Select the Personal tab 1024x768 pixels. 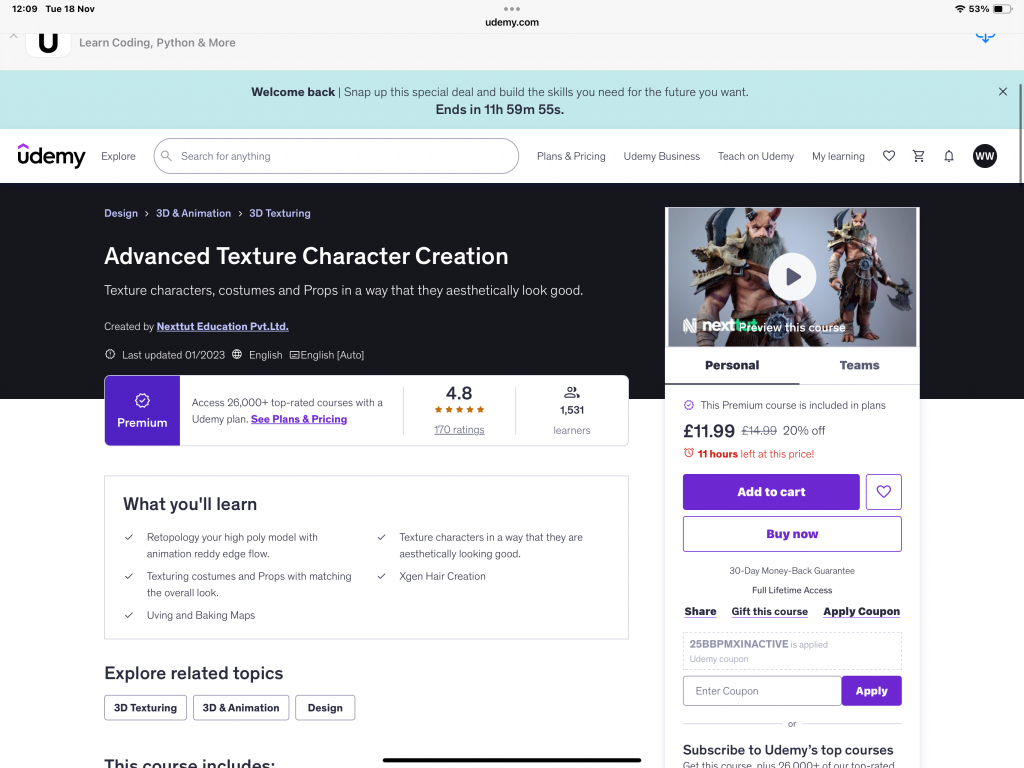[x=732, y=366]
